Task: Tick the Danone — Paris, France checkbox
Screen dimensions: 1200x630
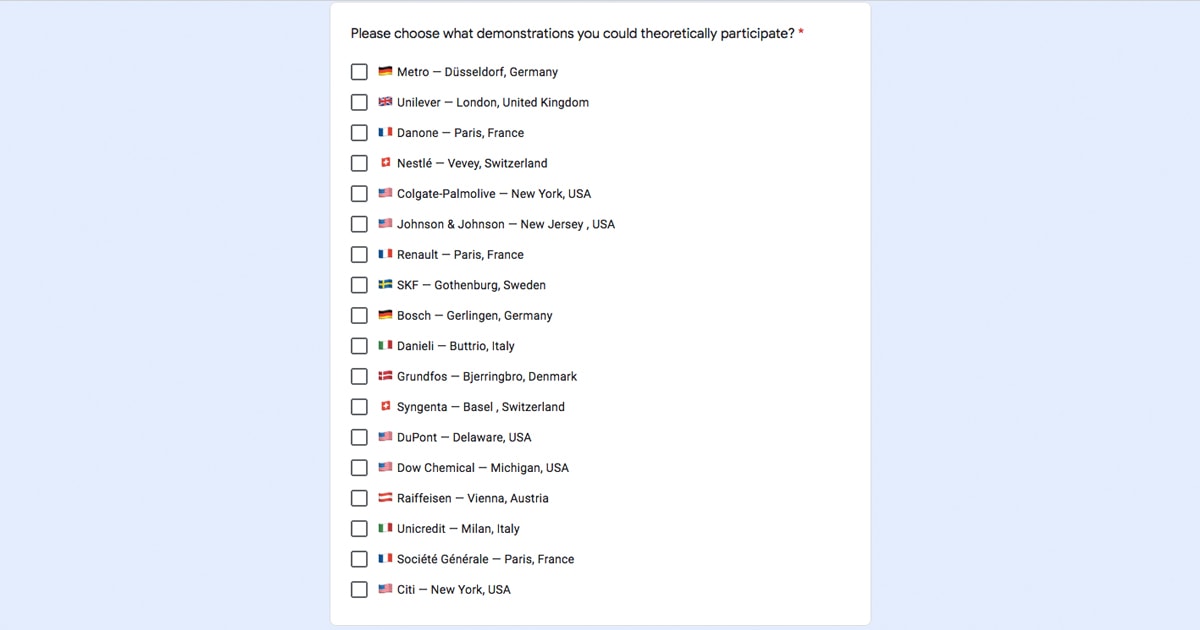Action: [359, 133]
